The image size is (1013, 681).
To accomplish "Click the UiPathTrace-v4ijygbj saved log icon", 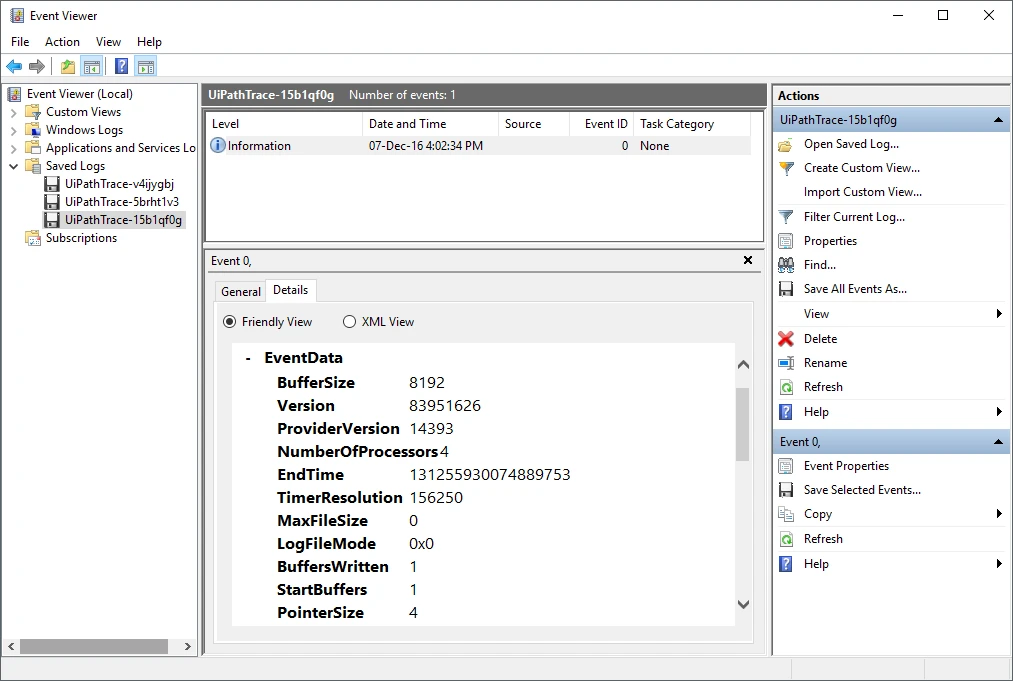I will tap(52, 184).
